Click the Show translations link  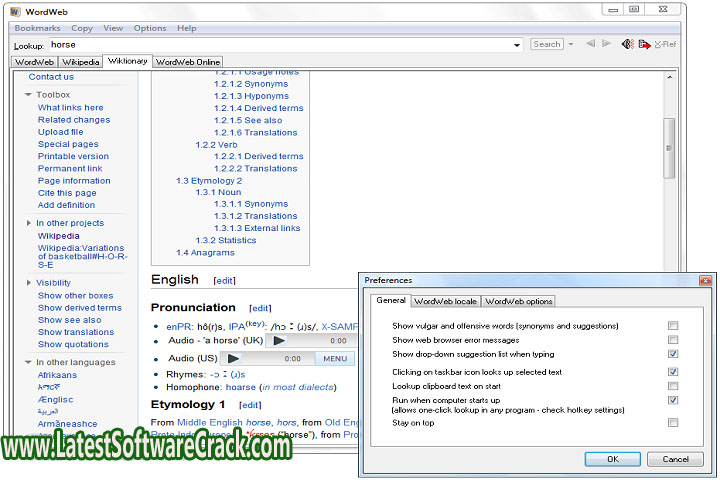coord(76,332)
